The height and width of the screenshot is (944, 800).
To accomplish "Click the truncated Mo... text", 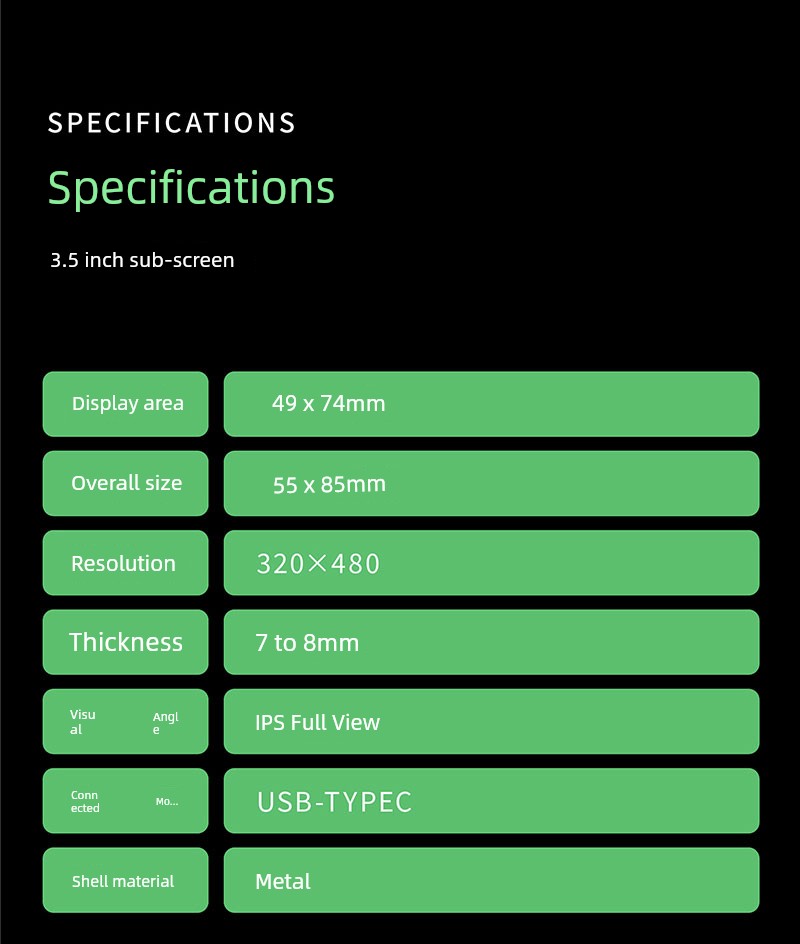I will pyautogui.click(x=166, y=802).
